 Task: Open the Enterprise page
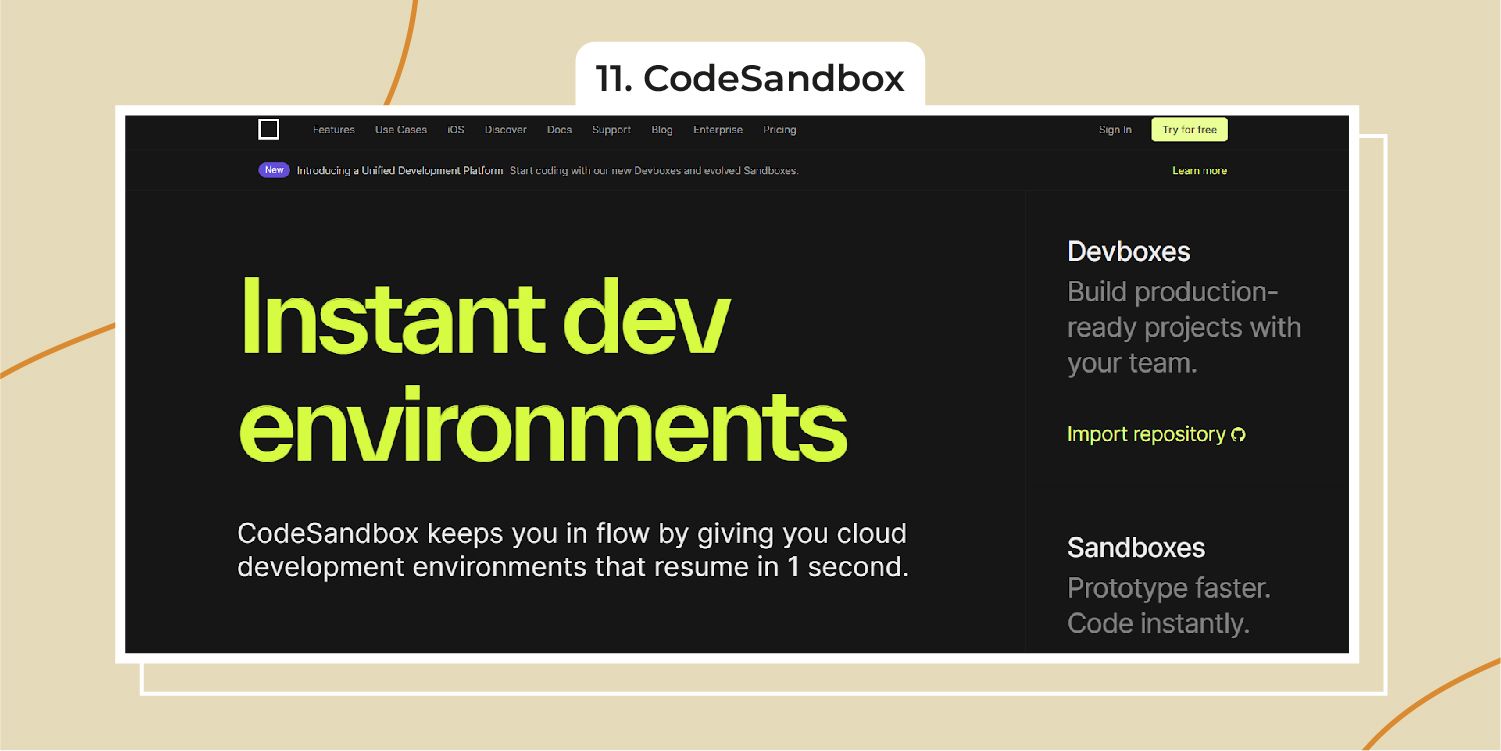[x=718, y=130]
